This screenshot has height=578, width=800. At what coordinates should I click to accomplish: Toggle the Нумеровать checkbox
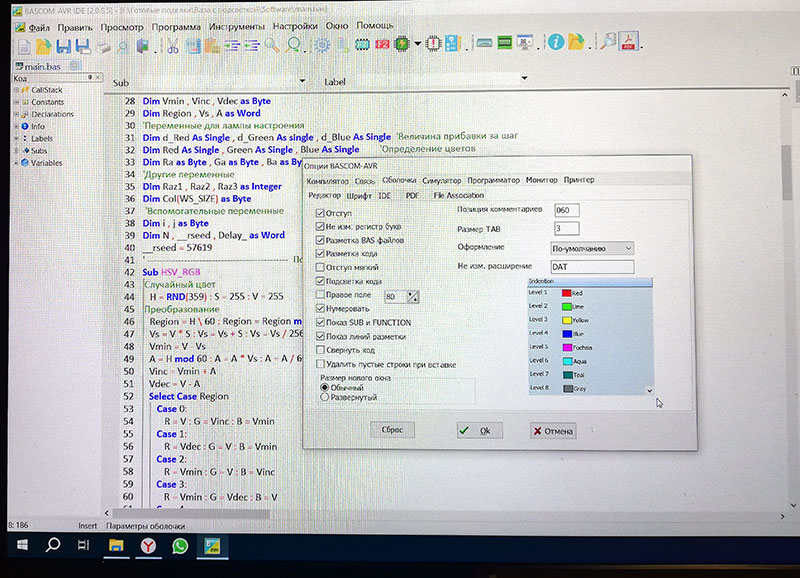click(x=320, y=308)
